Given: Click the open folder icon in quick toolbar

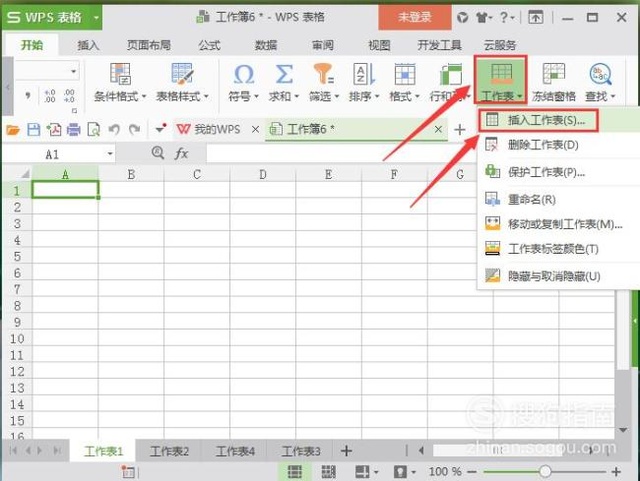Looking at the screenshot, I should coord(13,130).
